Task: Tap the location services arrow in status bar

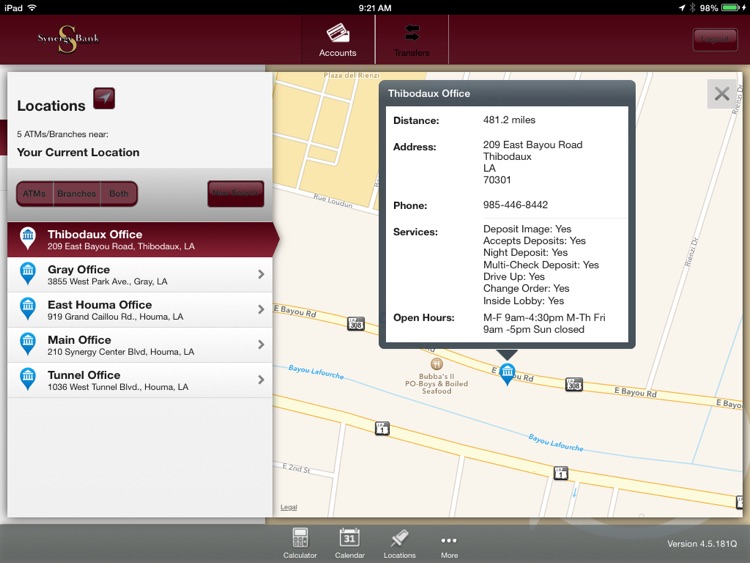Action: pyautogui.click(x=682, y=8)
